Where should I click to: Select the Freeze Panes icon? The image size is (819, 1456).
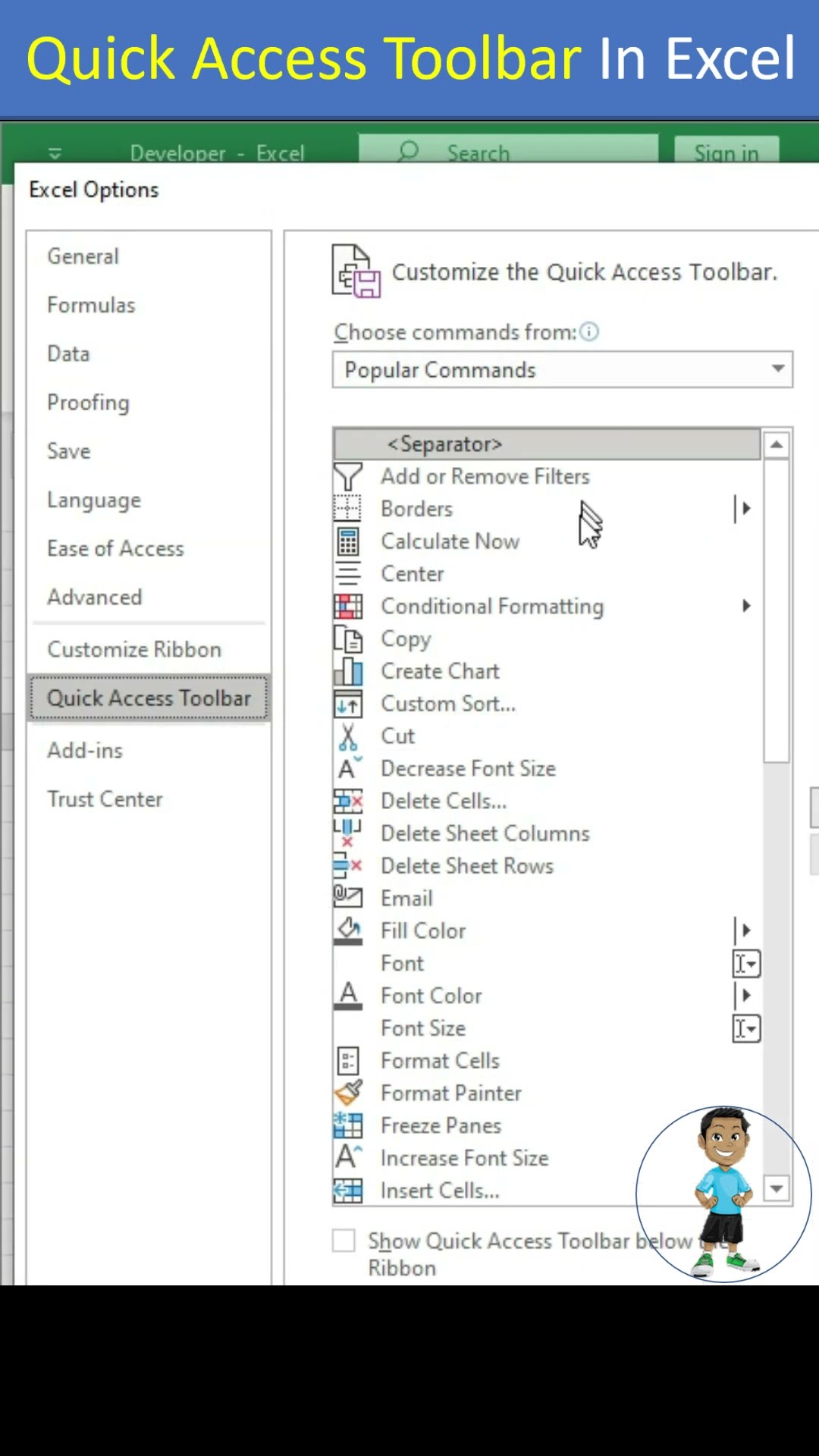[x=348, y=1126]
